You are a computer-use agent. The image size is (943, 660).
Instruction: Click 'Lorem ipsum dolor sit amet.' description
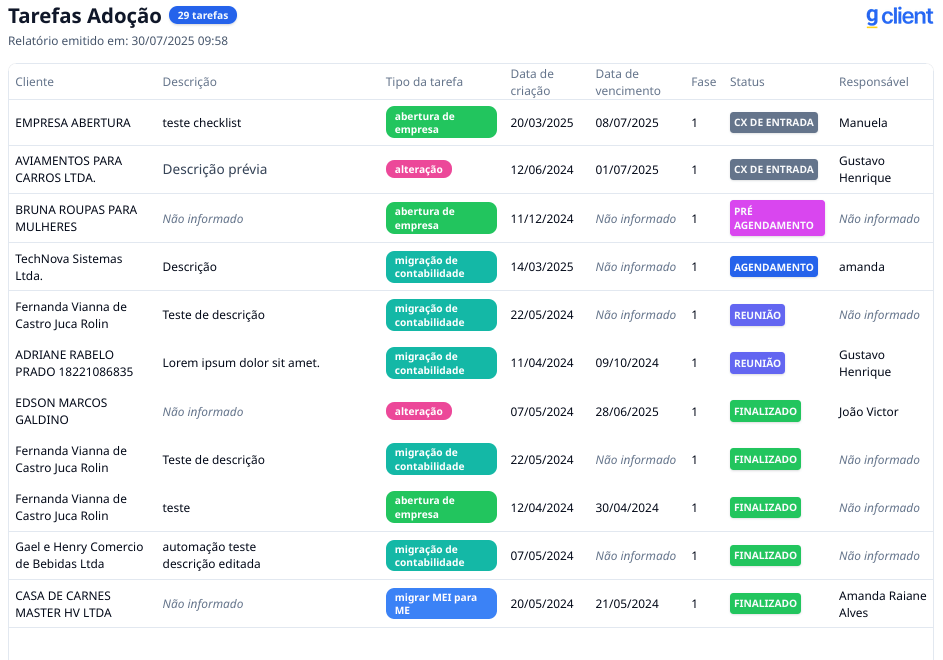click(x=241, y=363)
